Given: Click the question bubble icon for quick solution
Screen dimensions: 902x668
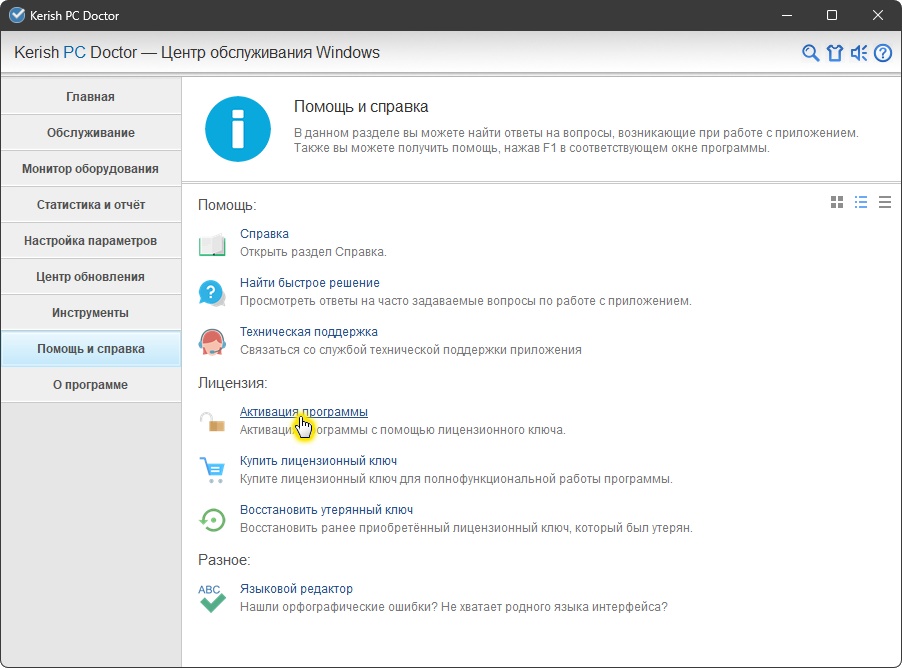Looking at the screenshot, I should 212,293.
